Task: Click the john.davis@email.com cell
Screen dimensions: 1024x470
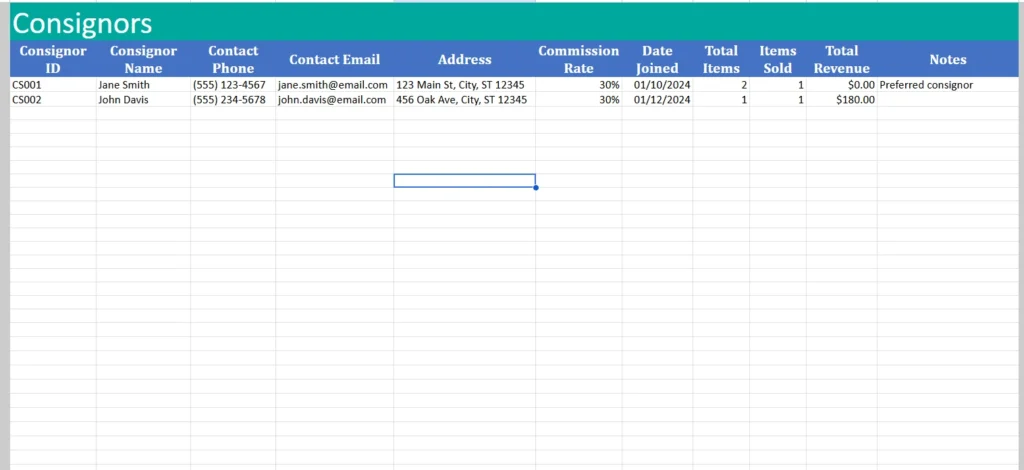Action: pyautogui.click(x=334, y=100)
